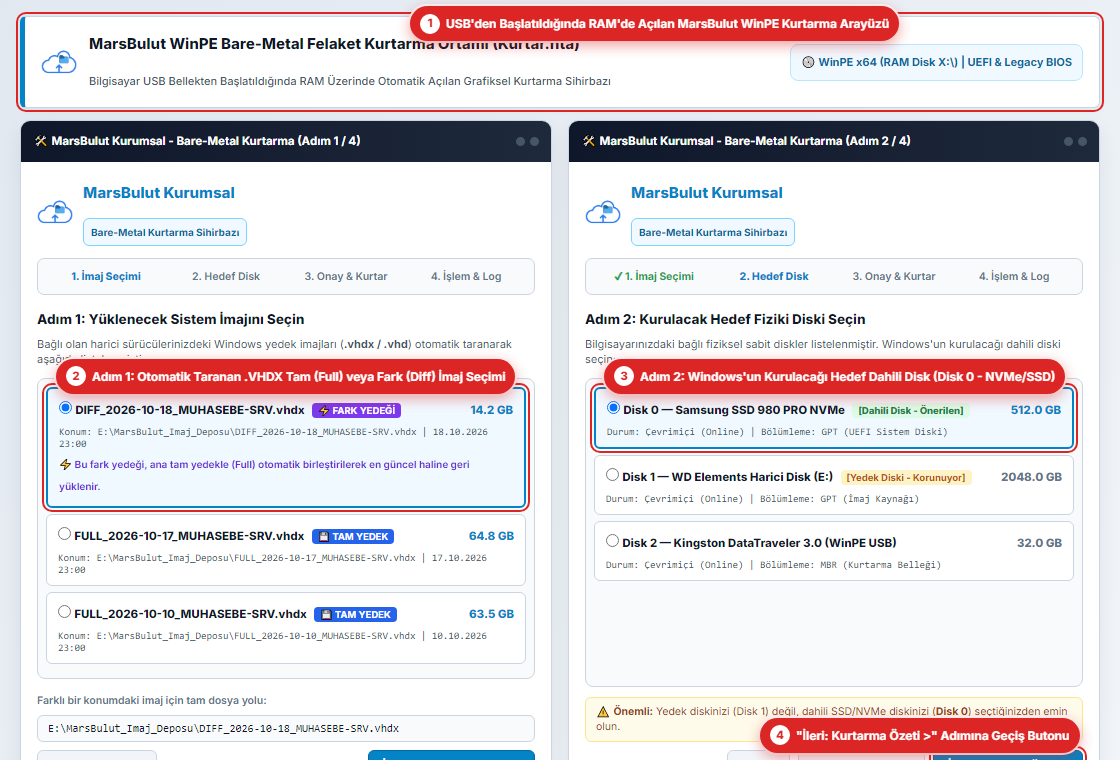This screenshot has width=1120, height=760.
Task: Go to 3. Onay & Kurtar in Adım 2 / 4 window
Action: pos(894,276)
